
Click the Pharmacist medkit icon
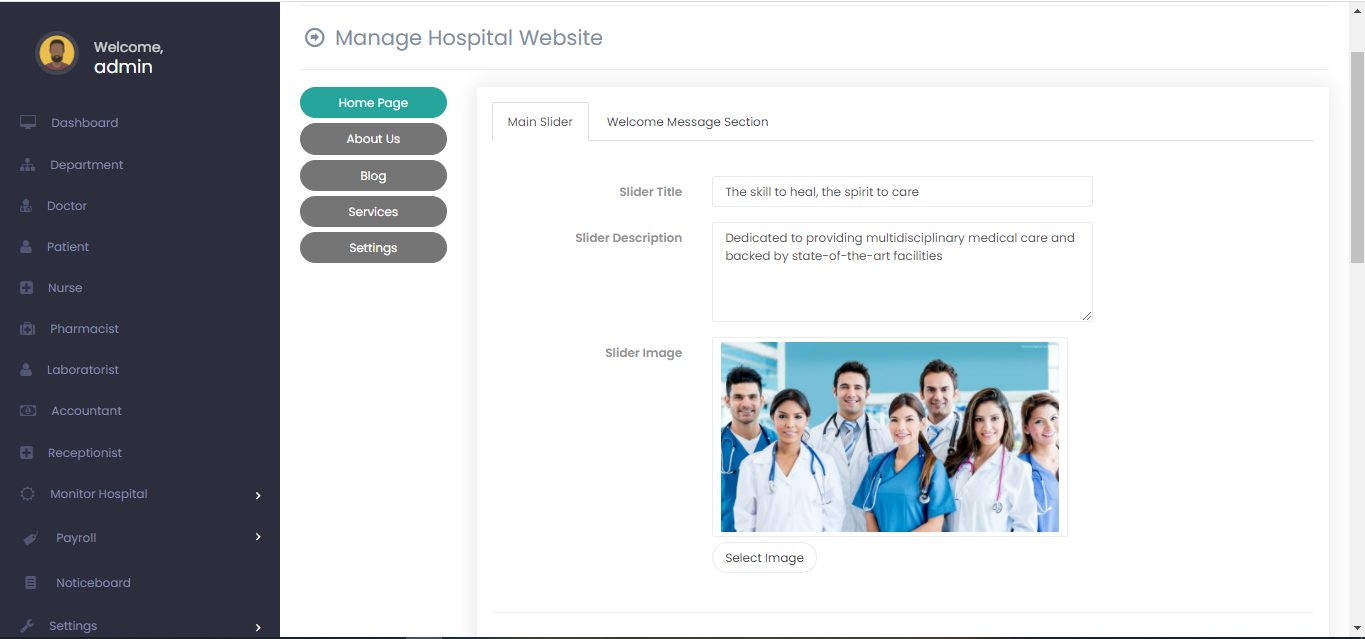28,329
